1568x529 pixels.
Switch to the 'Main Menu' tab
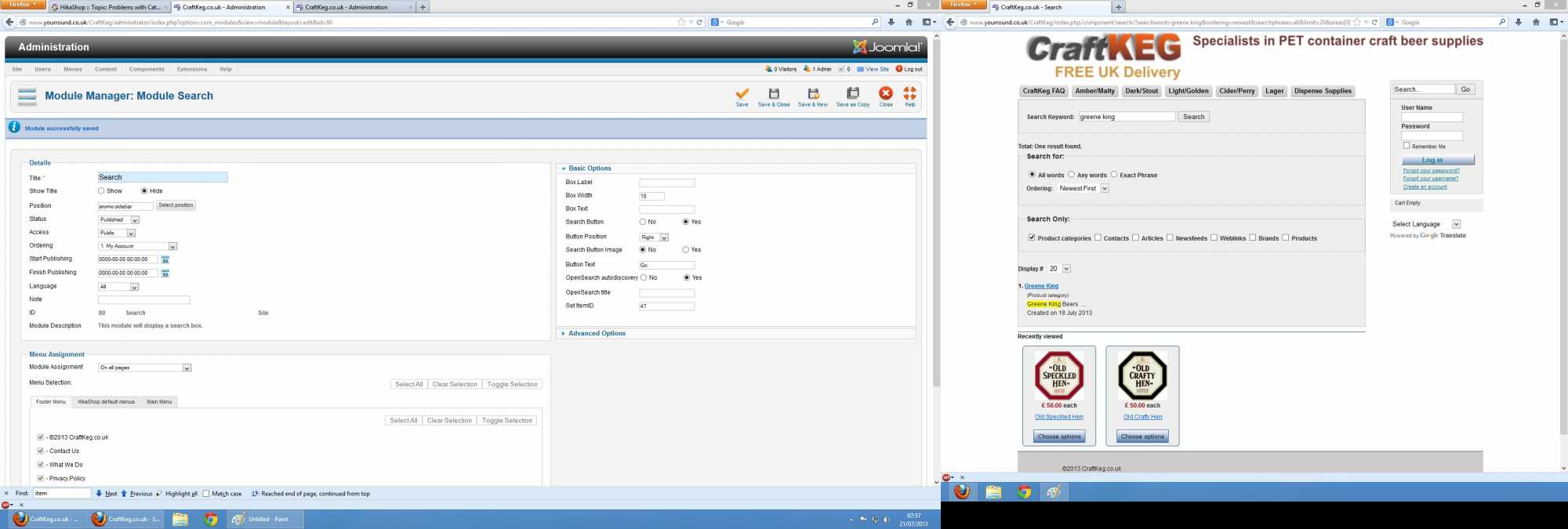pos(159,402)
